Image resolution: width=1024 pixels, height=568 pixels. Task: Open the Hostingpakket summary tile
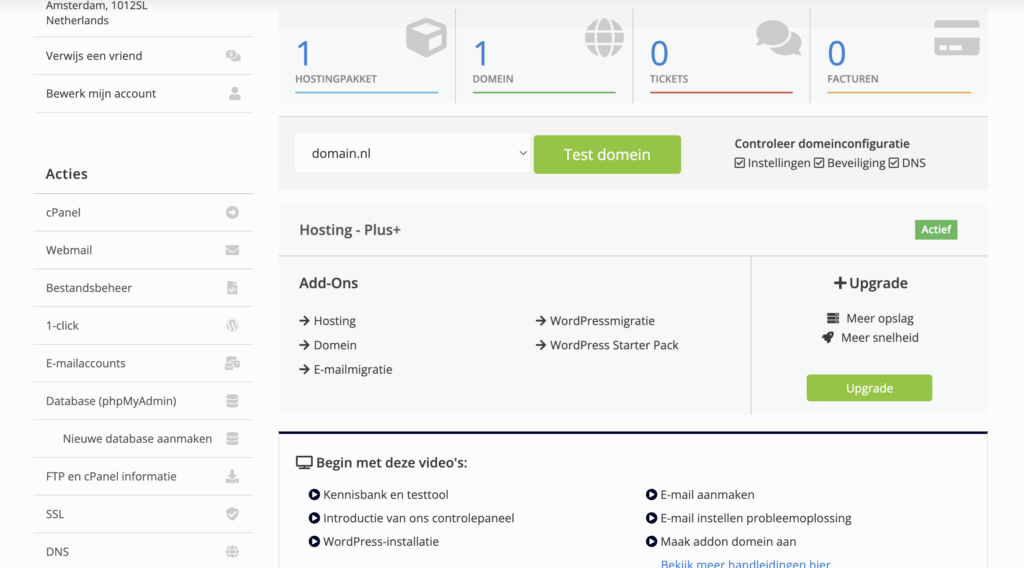[366, 57]
